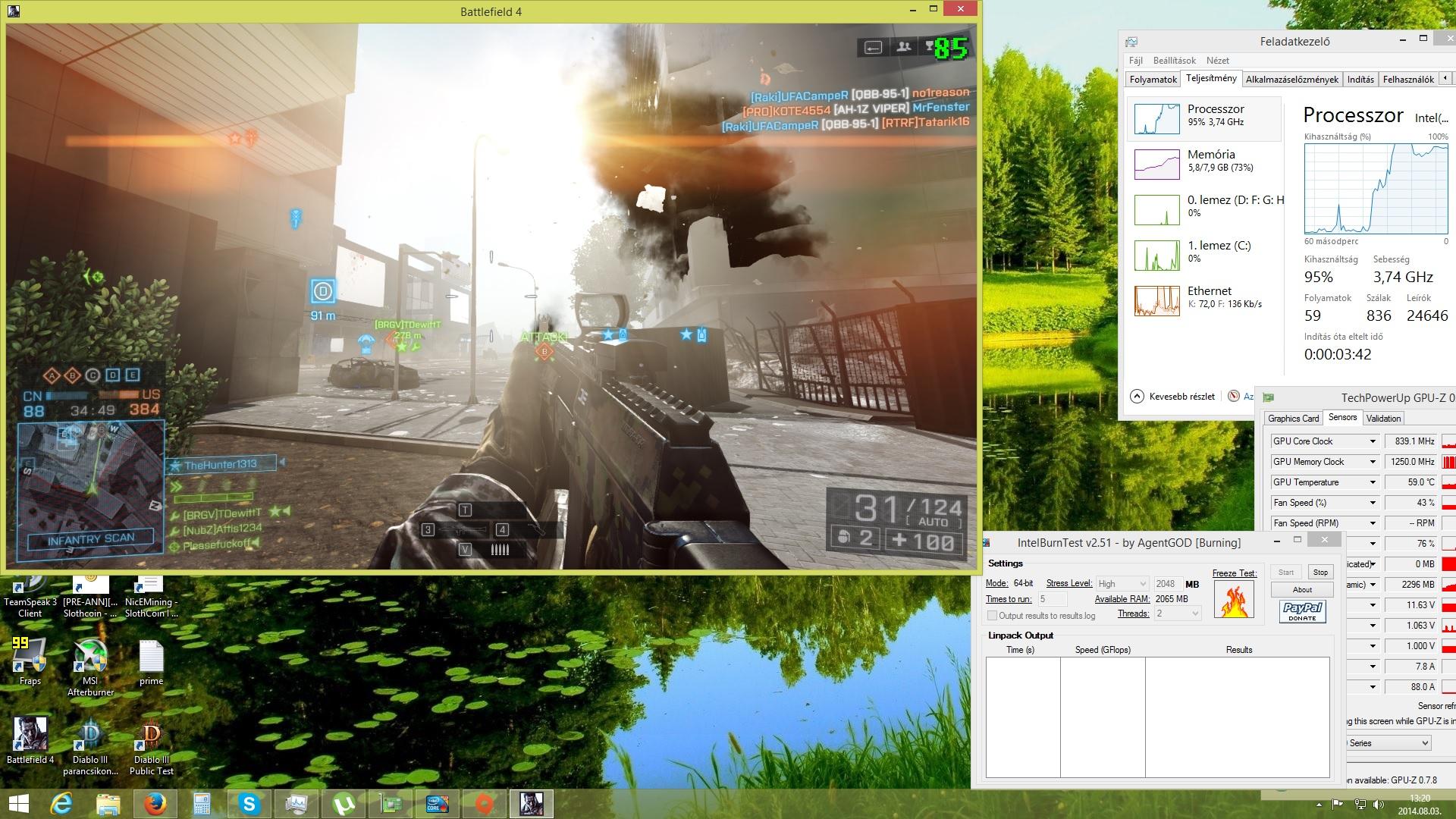Open Internet Explorer from the taskbar

[61, 804]
